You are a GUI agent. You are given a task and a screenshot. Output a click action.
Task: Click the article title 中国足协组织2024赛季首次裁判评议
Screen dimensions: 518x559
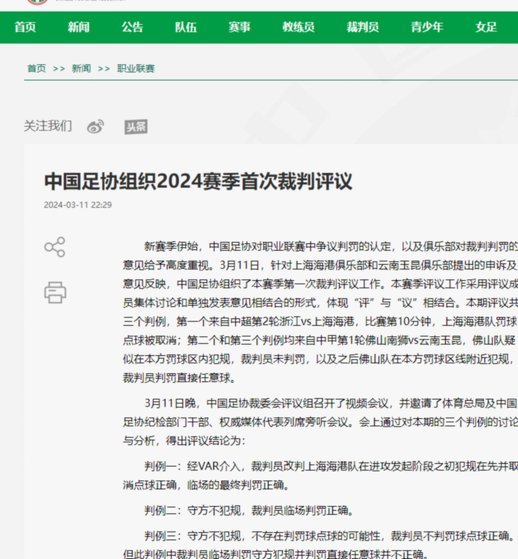[x=198, y=181]
